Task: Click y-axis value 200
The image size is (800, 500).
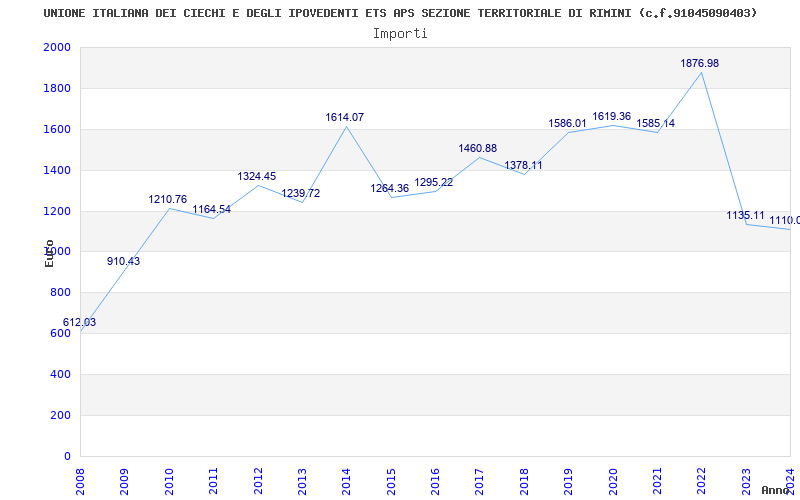Action: point(60,415)
